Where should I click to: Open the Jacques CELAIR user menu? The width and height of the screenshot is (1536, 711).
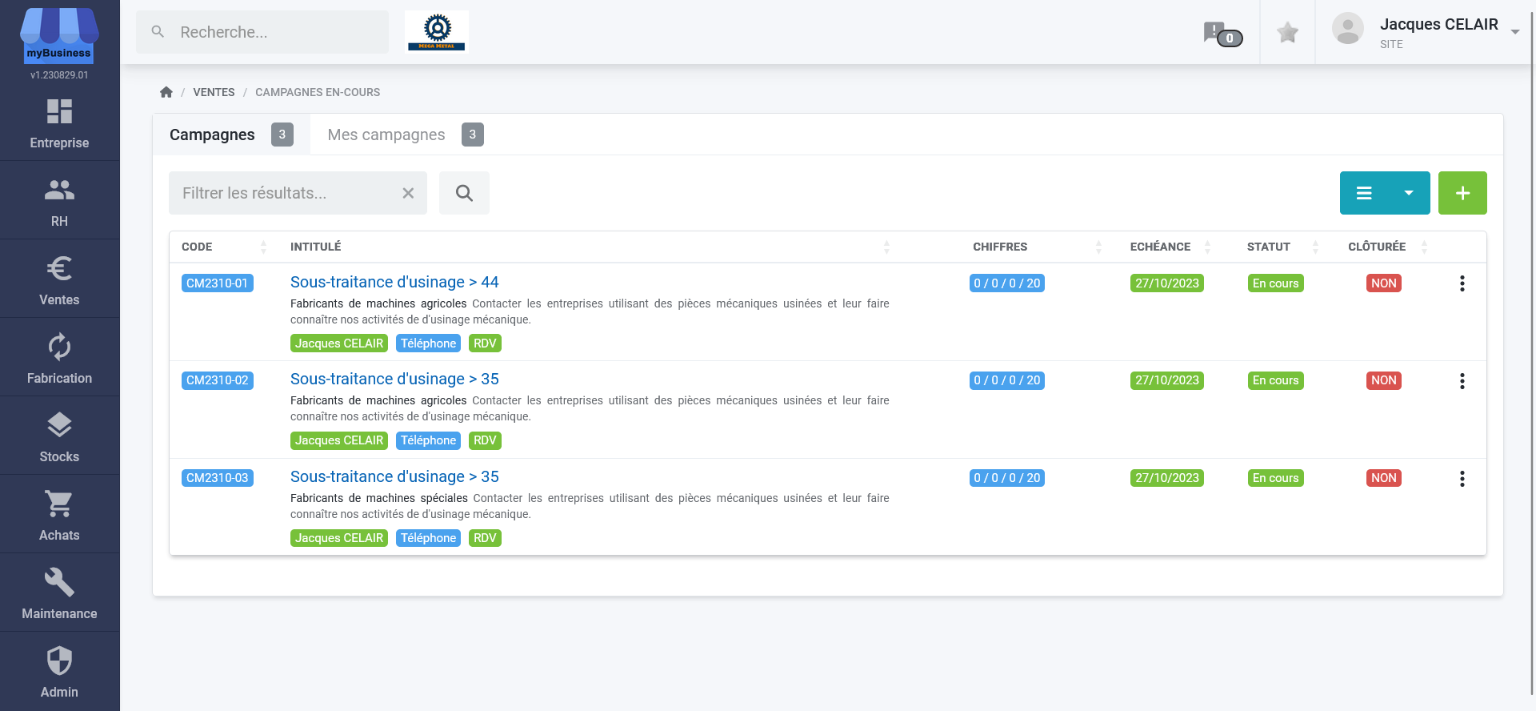point(1426,32)
